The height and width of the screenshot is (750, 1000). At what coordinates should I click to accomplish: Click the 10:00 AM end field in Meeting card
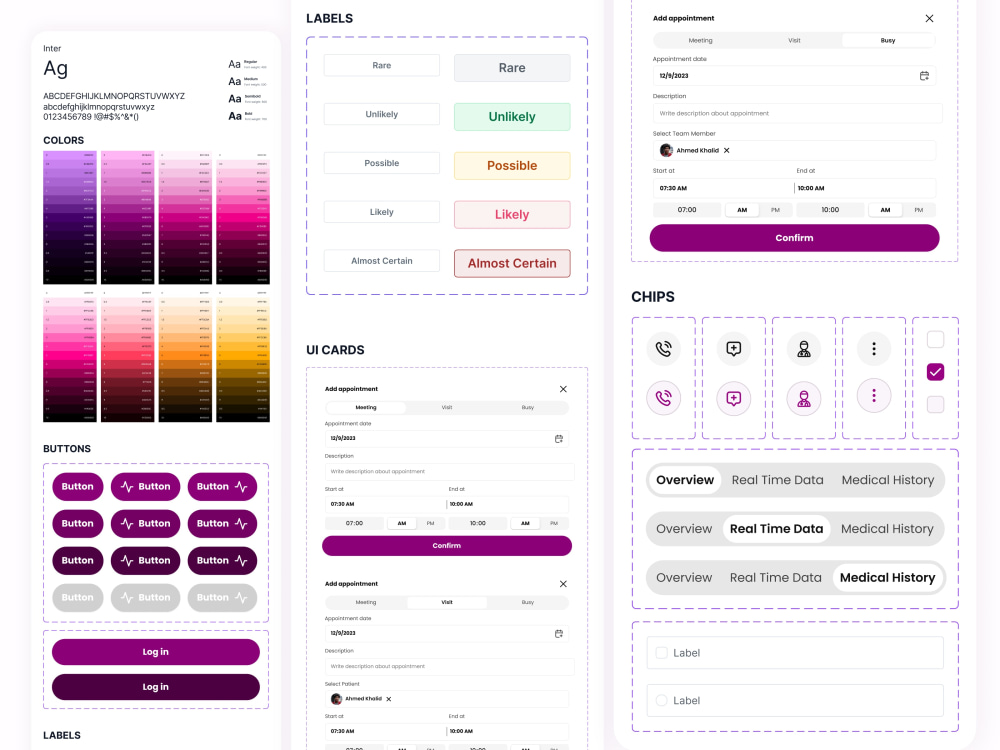[x=507, y=504]
